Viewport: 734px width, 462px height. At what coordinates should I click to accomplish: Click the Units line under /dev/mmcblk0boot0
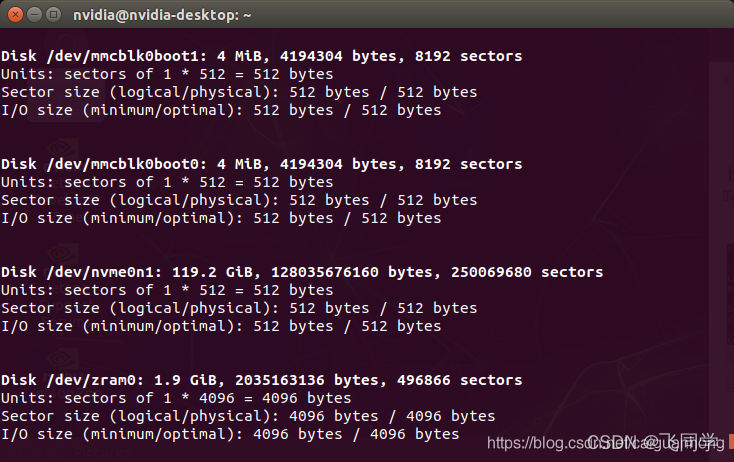click(x=167, y=183)
